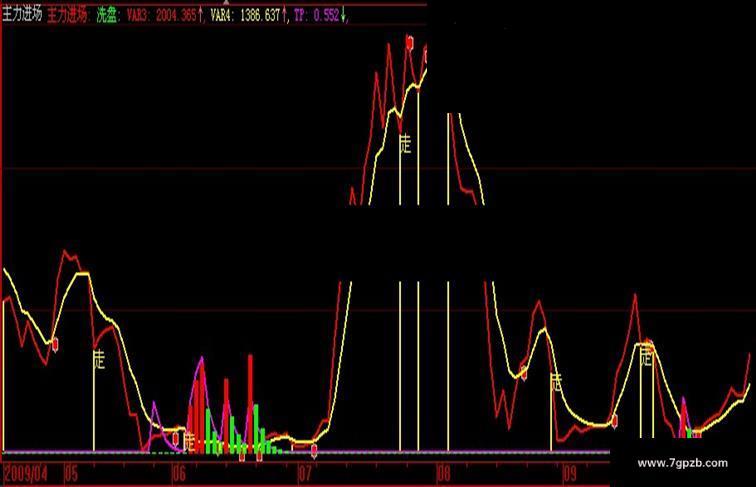Click the purple TP value 0.552

(x=326, y=15)
